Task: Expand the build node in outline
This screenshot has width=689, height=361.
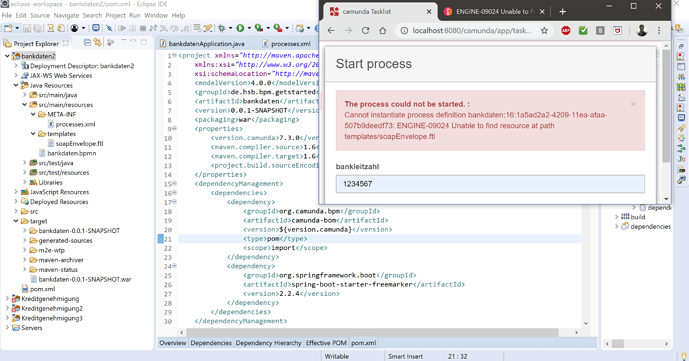Action: click(616, 217)
